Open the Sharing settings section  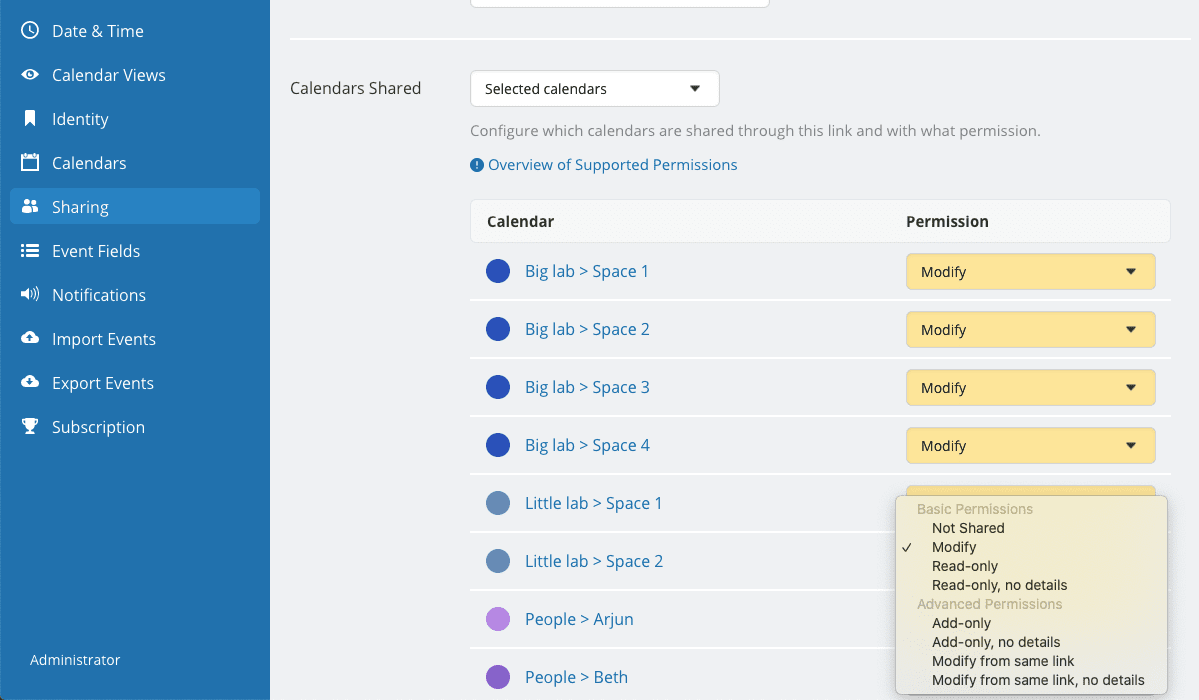pos(80,207)
